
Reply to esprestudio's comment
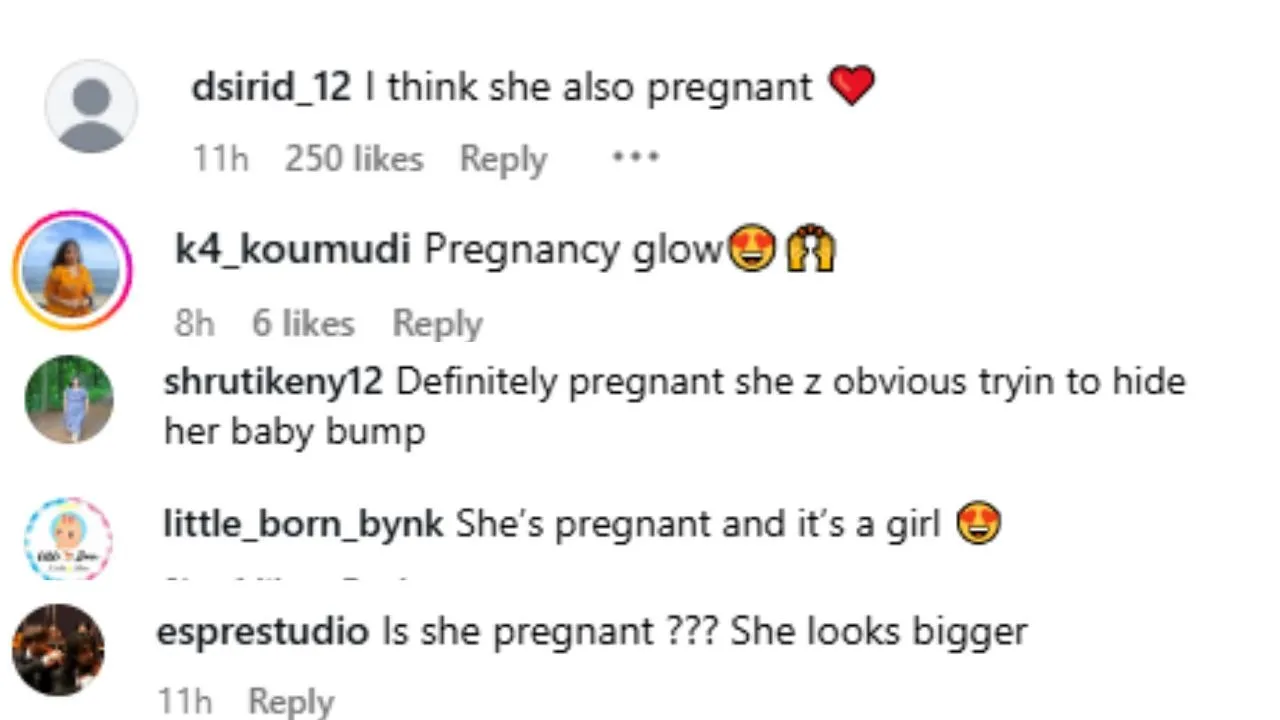(x=291, y=701)
